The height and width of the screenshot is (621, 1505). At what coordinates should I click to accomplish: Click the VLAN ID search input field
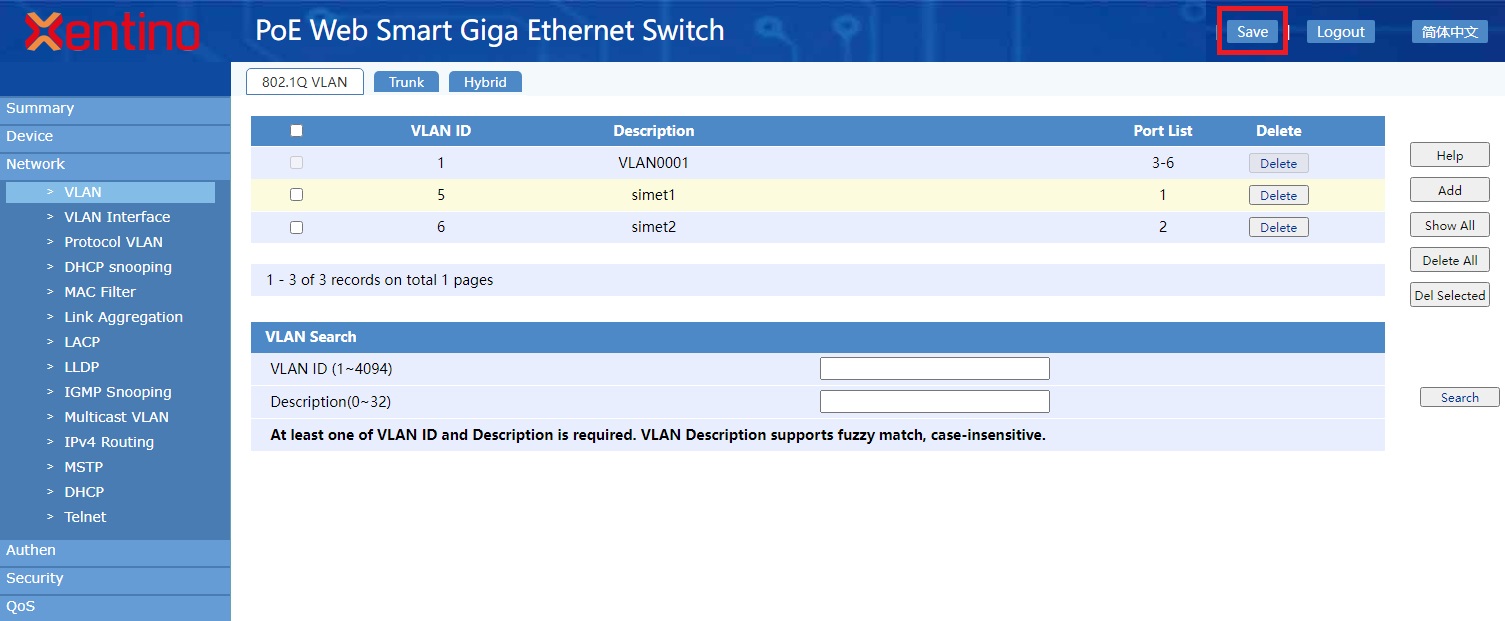pos(934,369)
